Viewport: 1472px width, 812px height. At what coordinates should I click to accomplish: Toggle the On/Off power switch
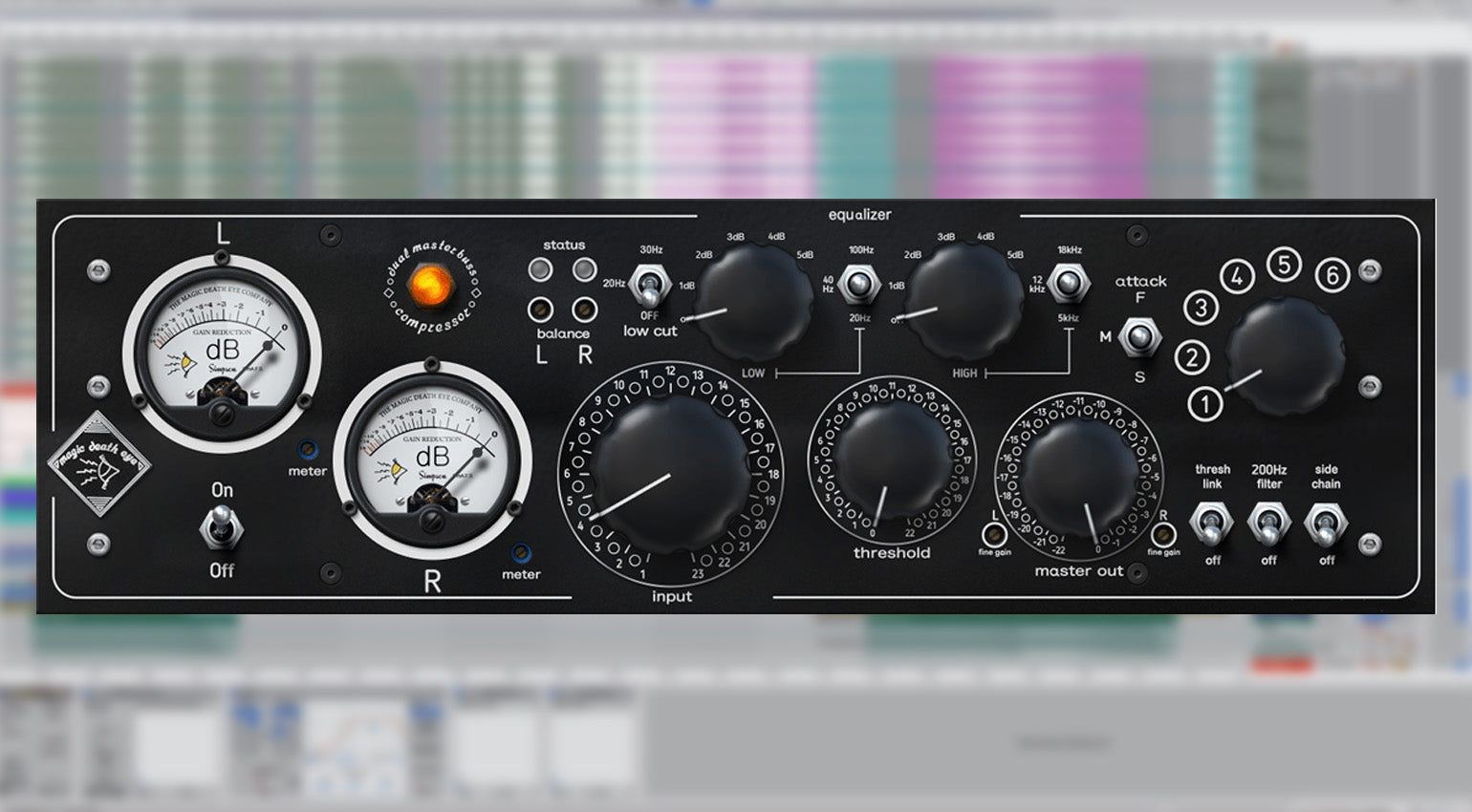[221, 527]
